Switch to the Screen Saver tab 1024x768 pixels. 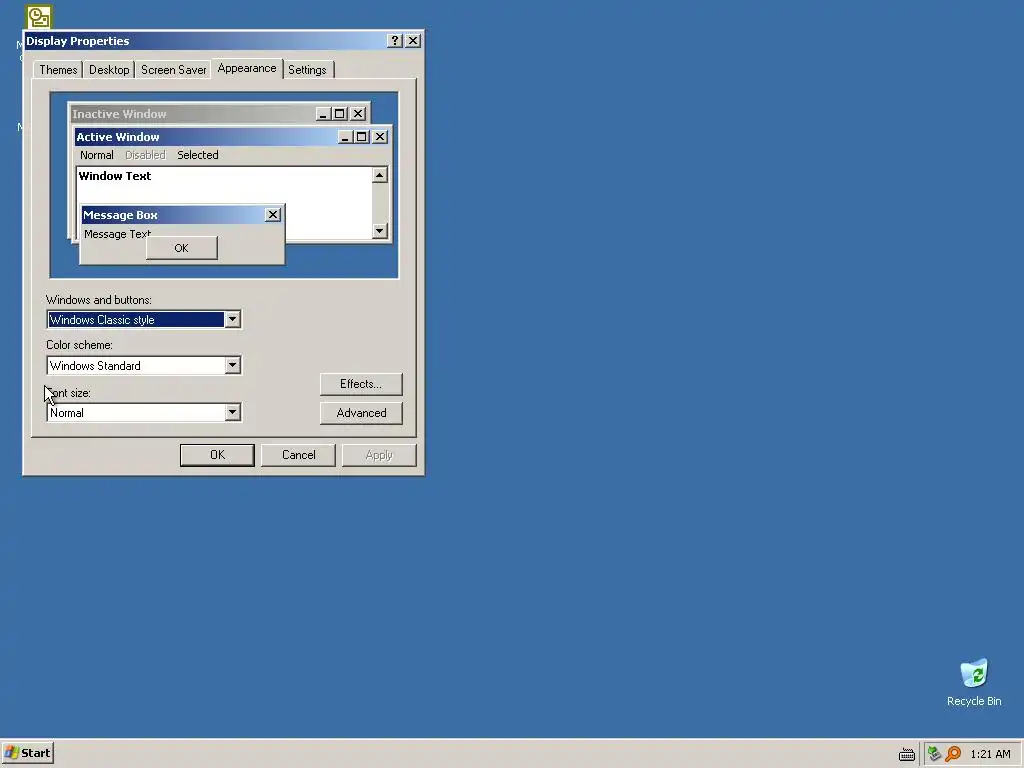(173, 70)
